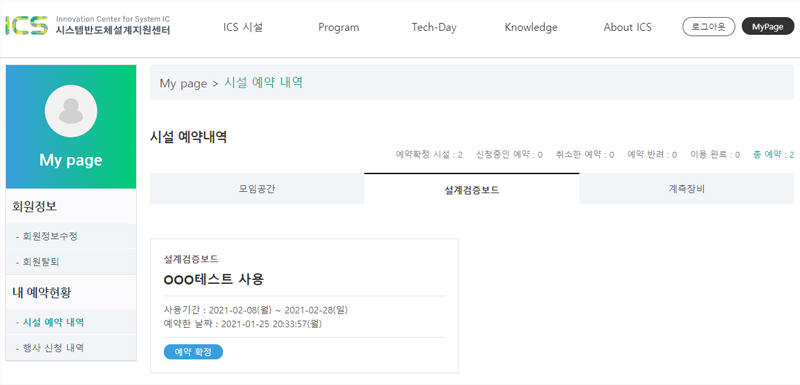Switch to the 계측장비 tab
Viewport: 800px width, 385px height.
pos(687,189)
